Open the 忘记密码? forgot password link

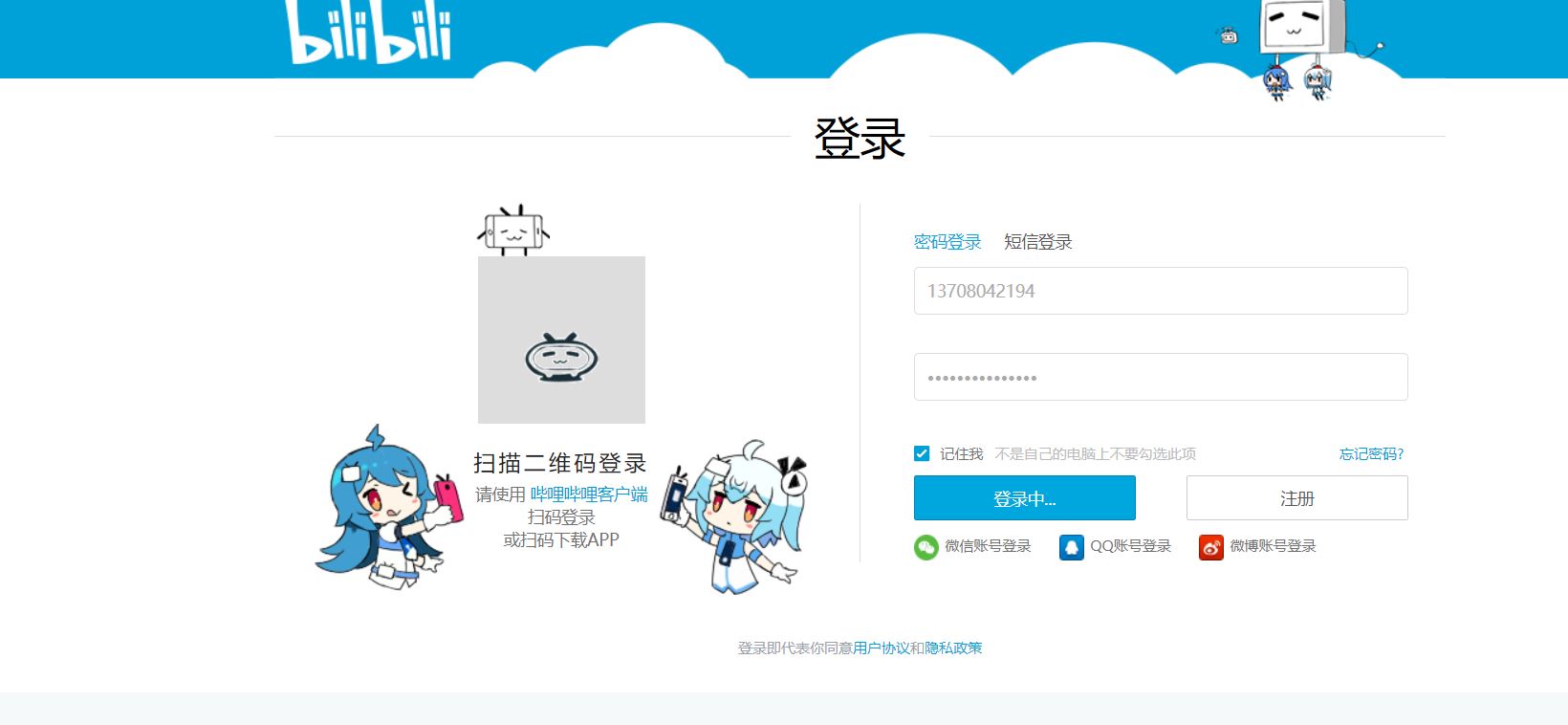click(1371, 453)
